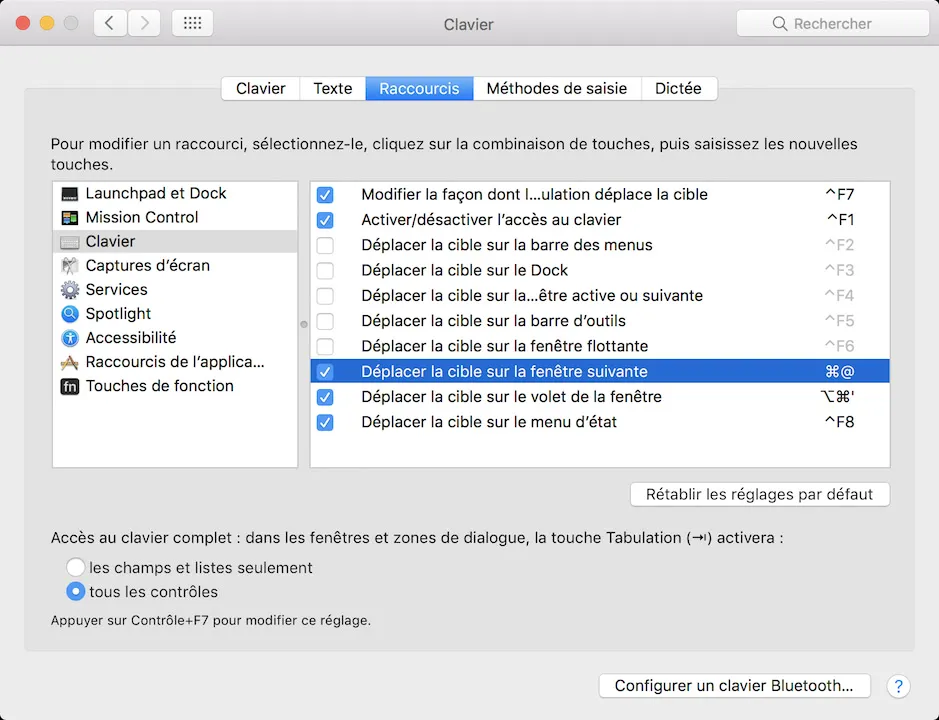
Task: Show all preferences grid button
Action: point(192,23)
